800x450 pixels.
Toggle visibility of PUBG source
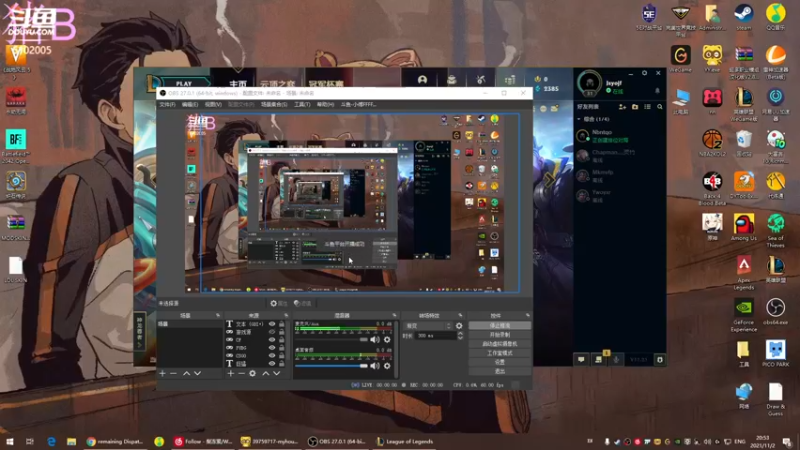(272, 347)
